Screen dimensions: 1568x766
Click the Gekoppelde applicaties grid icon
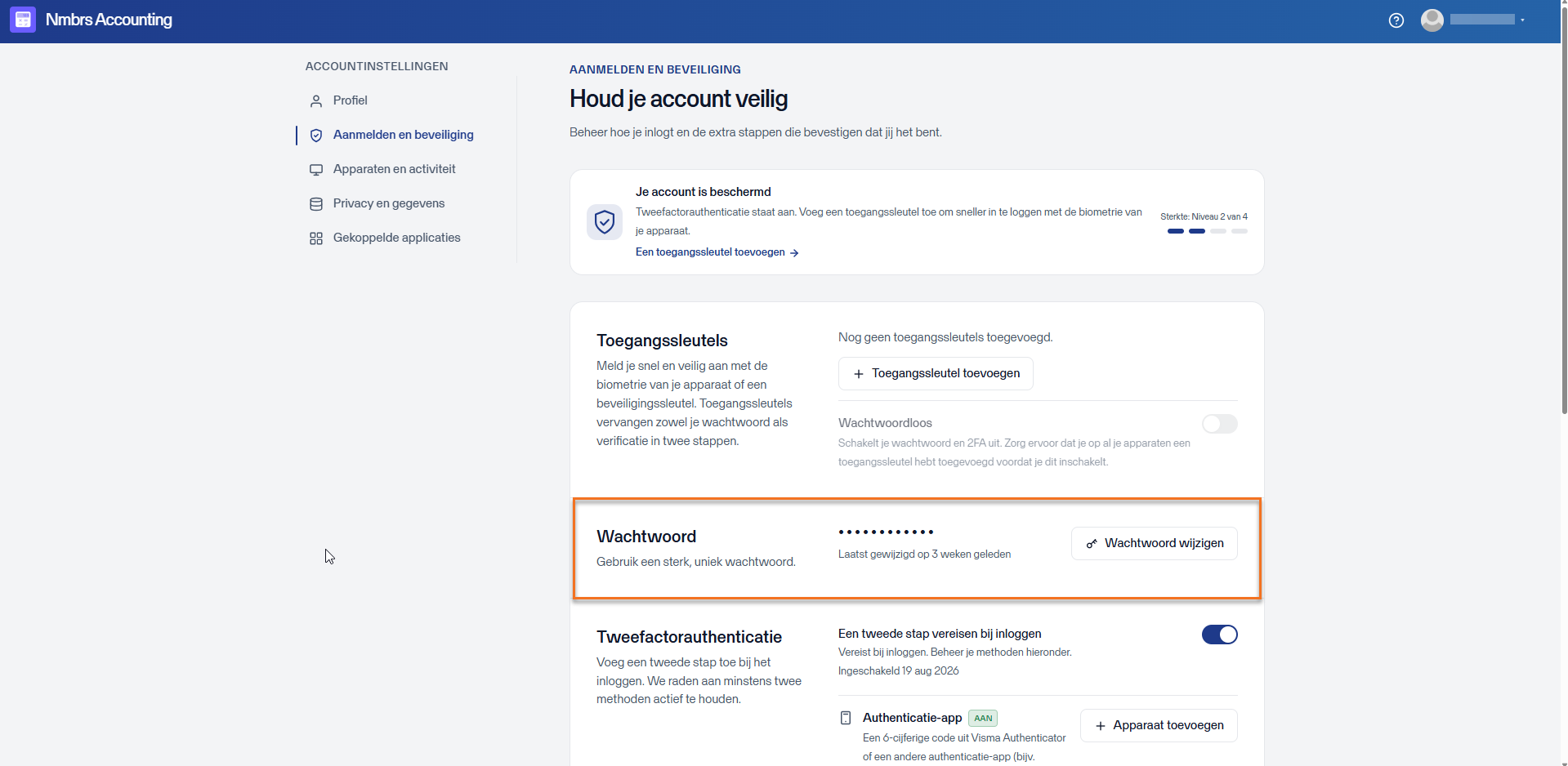(316, 238)
